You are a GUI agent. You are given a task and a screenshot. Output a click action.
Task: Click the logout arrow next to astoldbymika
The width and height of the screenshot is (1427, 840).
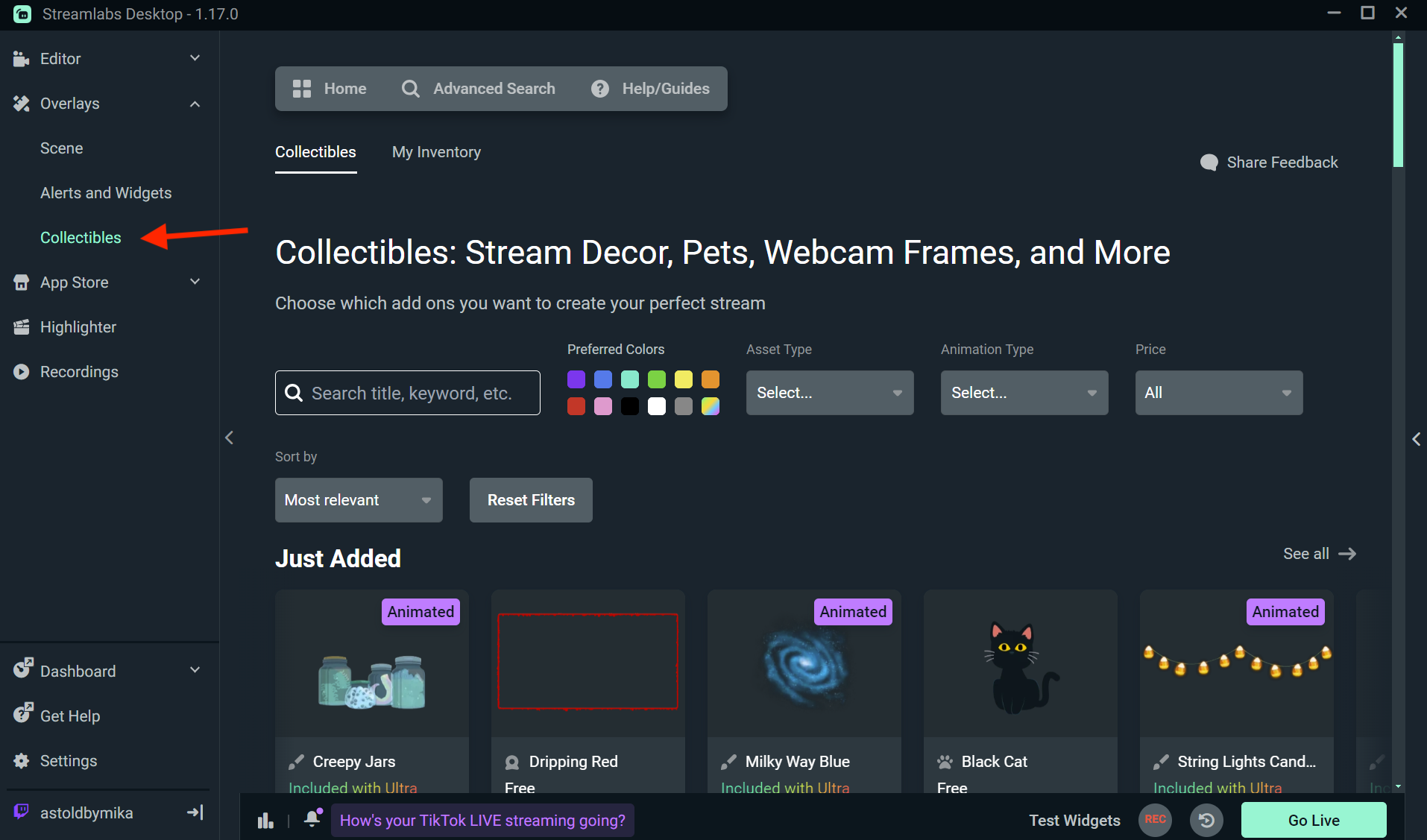pos(195,812)
